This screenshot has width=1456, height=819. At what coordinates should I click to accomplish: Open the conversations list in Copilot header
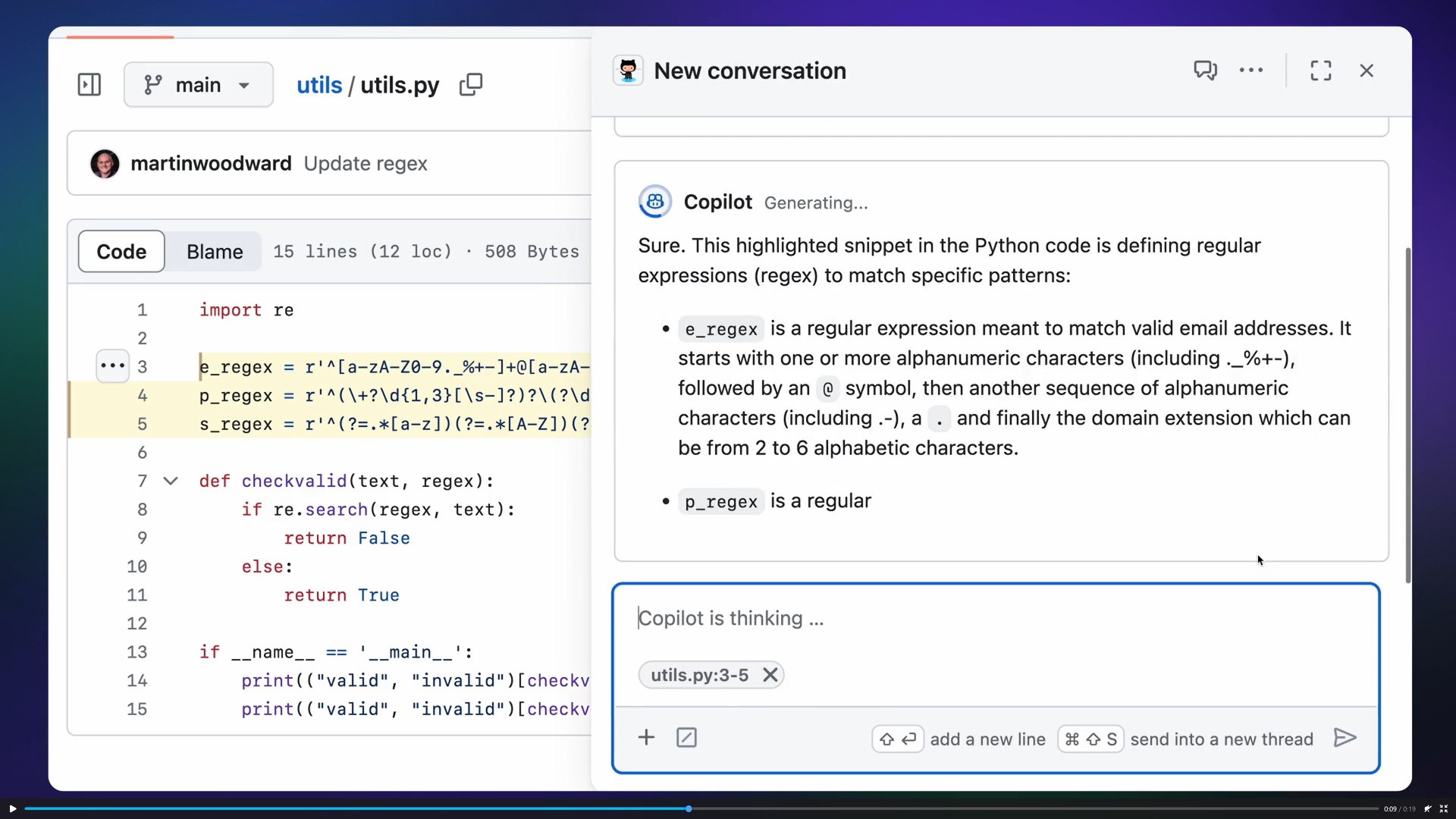(x=1205, y=70)
